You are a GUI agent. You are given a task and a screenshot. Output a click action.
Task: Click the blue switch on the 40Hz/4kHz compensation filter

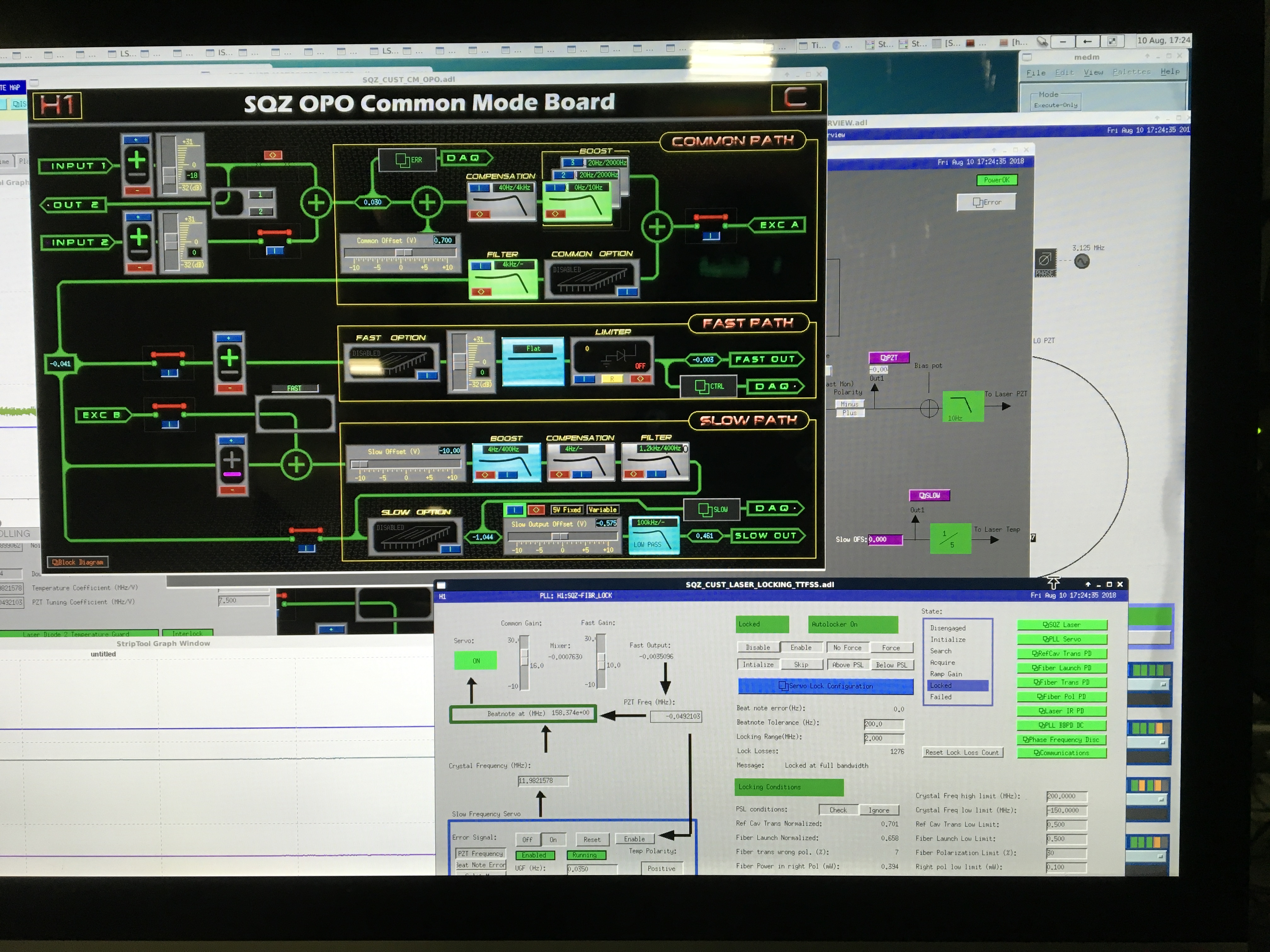pos(479,188)
